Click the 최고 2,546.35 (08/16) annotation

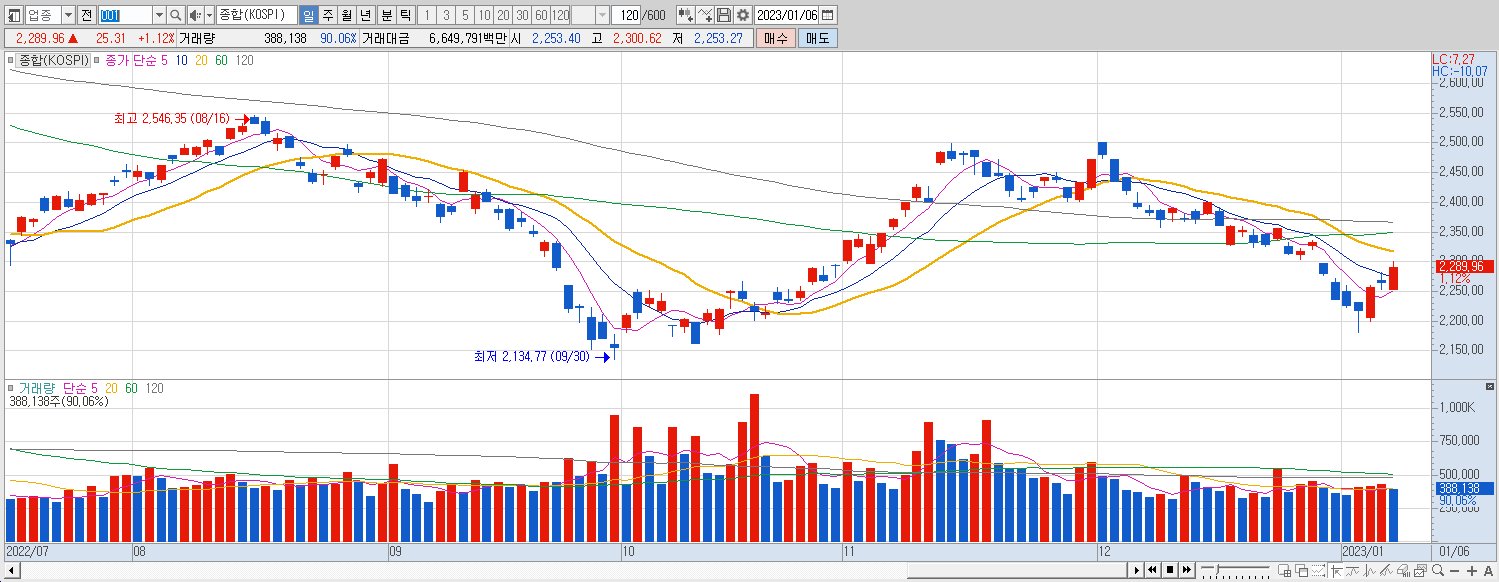[173, 119]
